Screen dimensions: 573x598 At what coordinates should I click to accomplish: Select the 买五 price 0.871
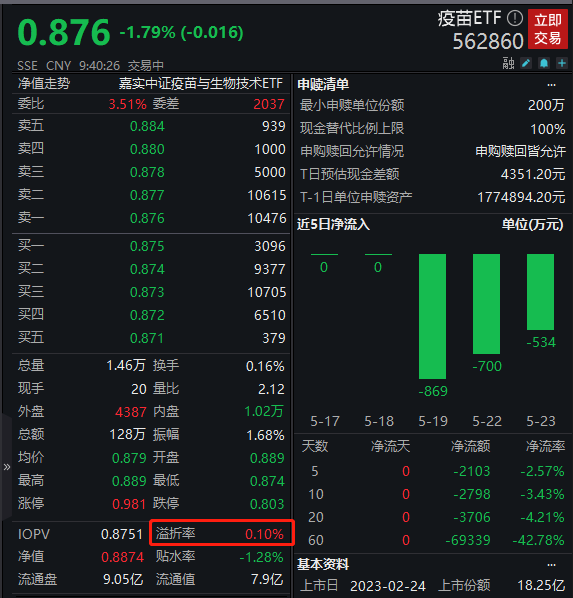pyautogui.click(x=147, y=338)
